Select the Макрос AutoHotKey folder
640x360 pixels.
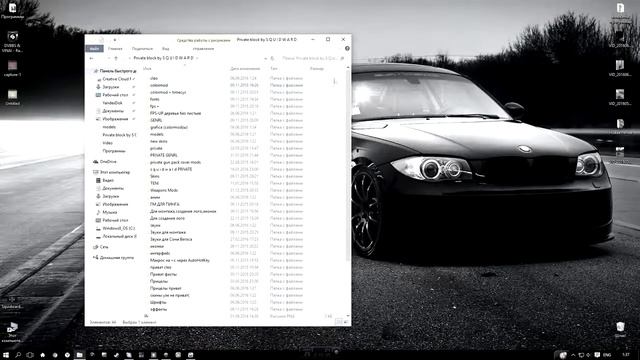pos(180,260)
